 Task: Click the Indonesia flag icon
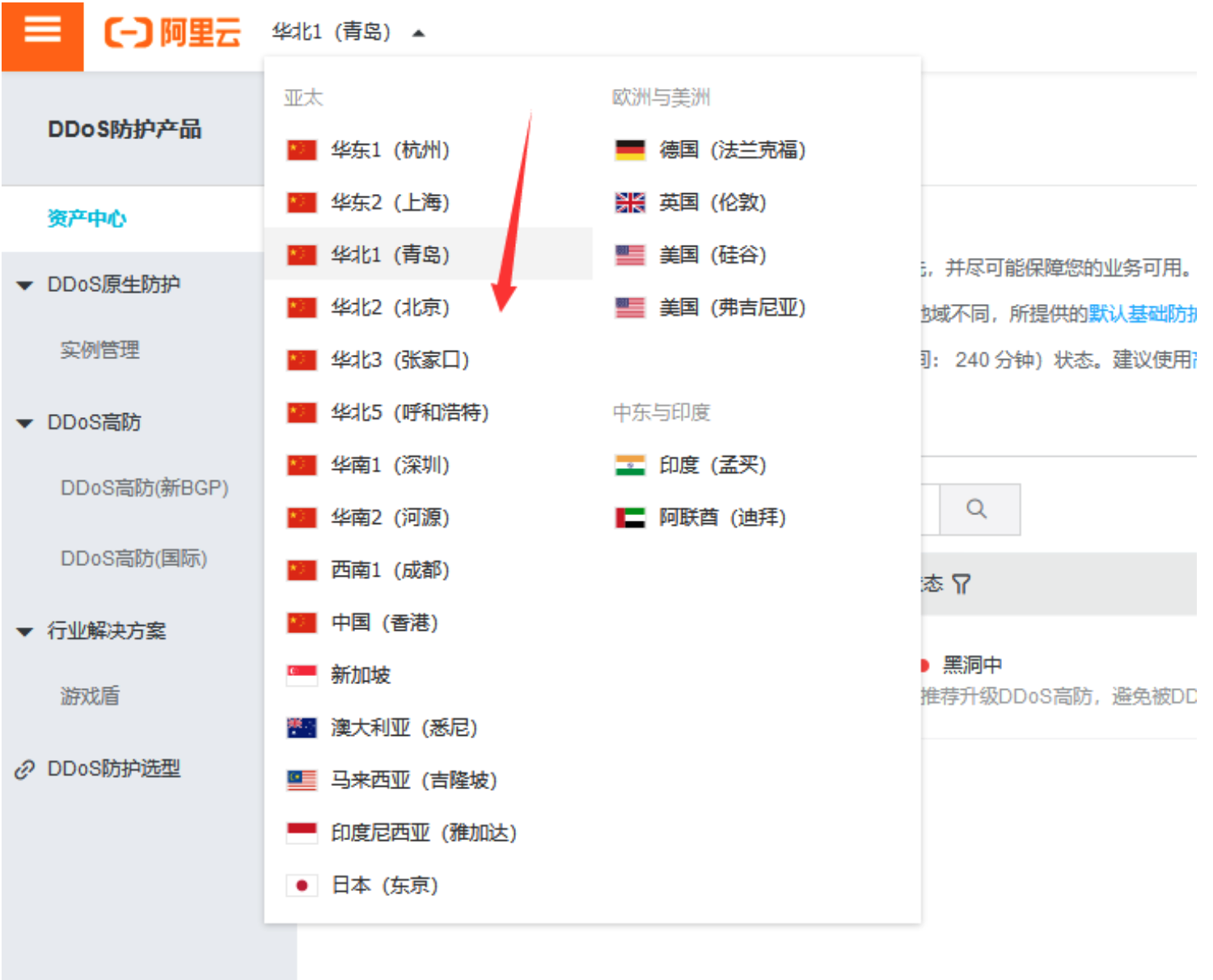(x=302, y=834)
